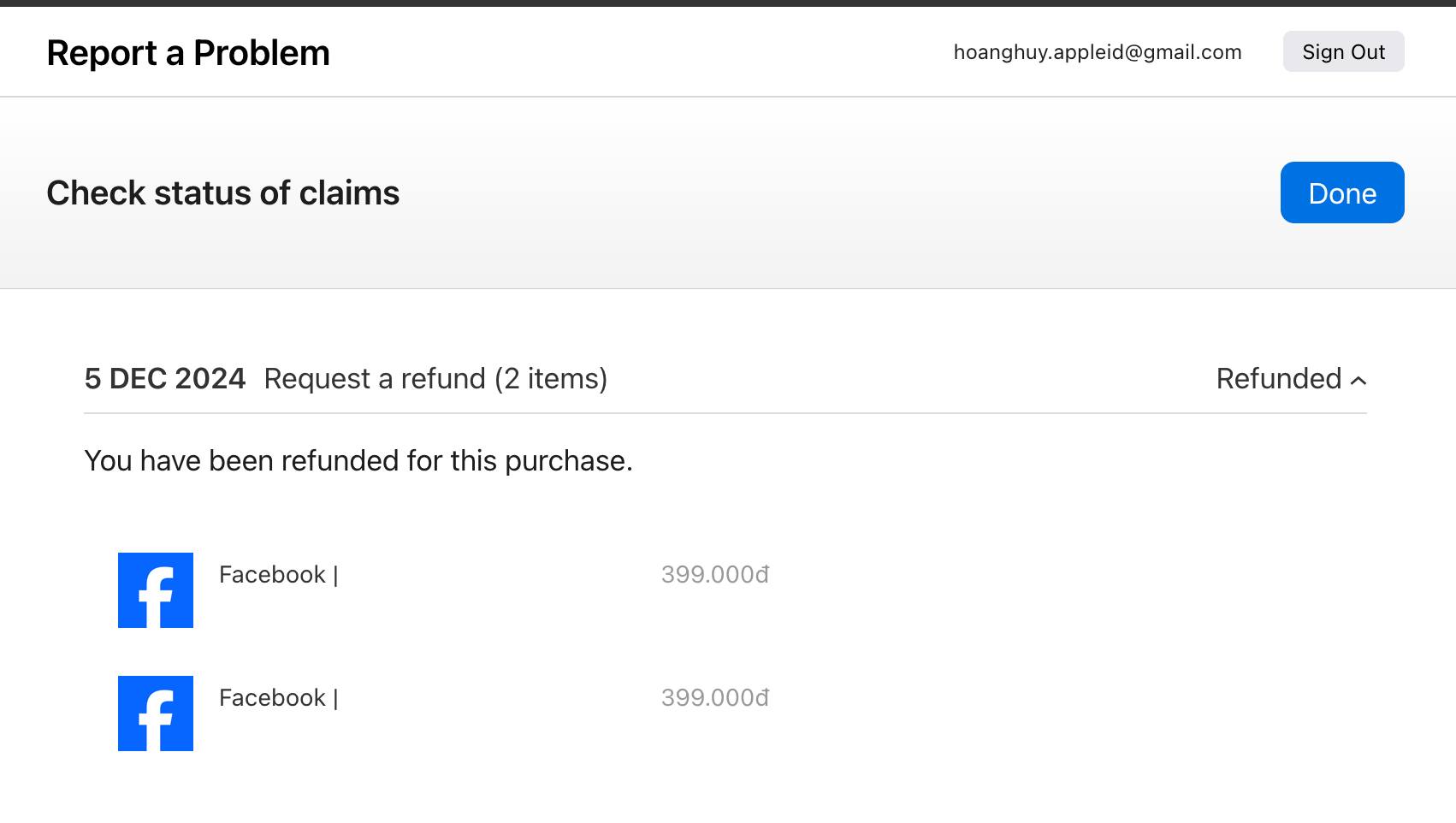The image size is (1456, 823).
Task: Click the Request a refund (2 items) title
Action: 435,379
